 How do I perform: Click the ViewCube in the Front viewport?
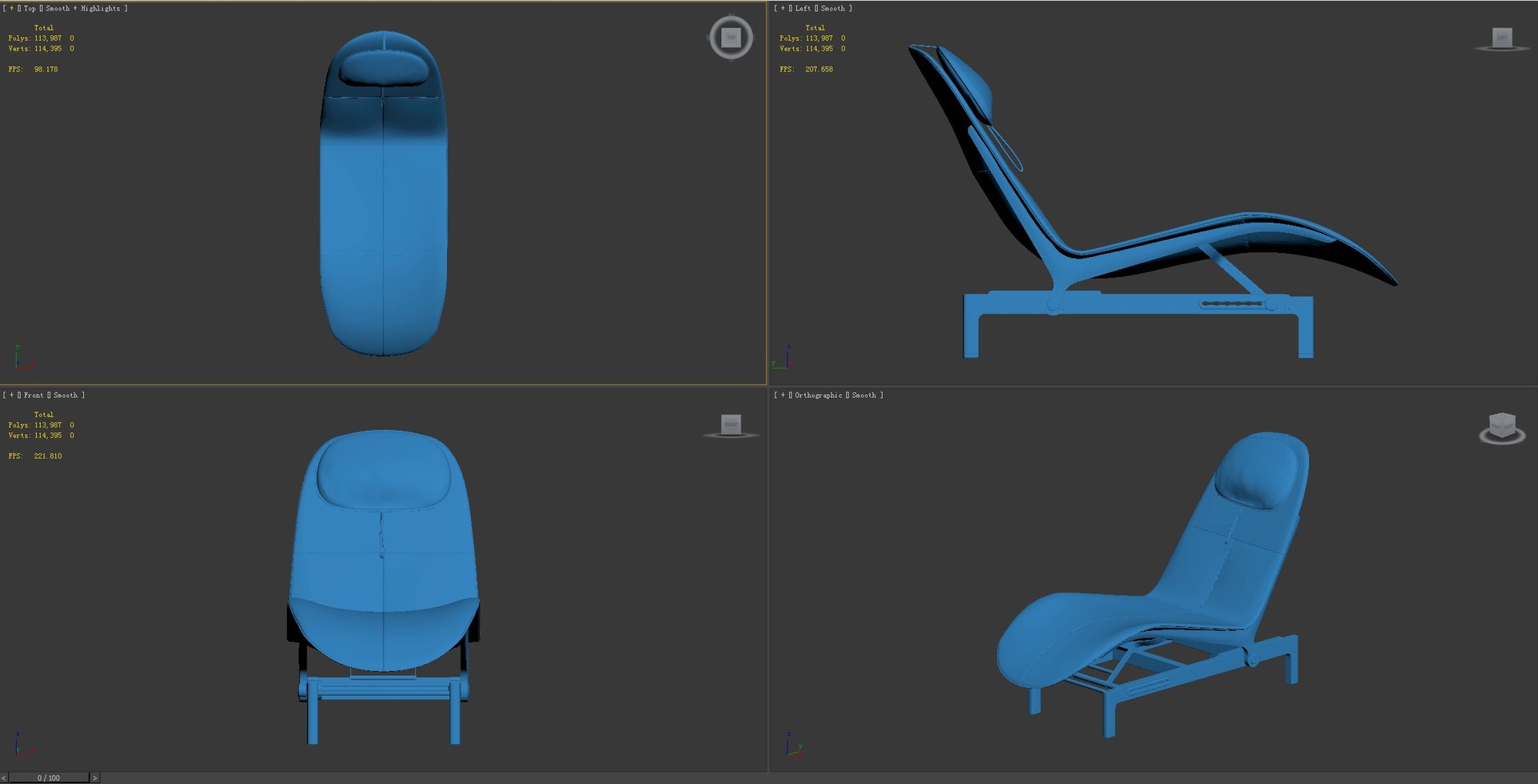[731, 424]
